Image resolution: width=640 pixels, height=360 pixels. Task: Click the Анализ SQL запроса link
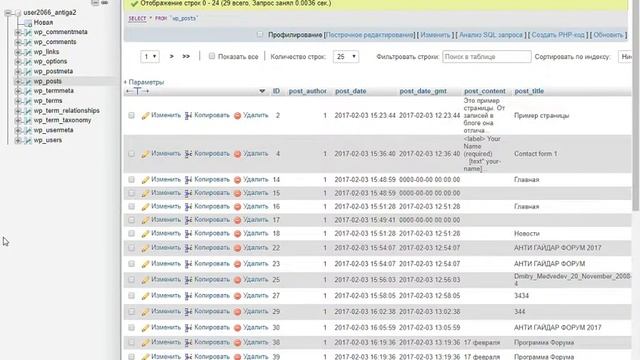coord(491,35)
